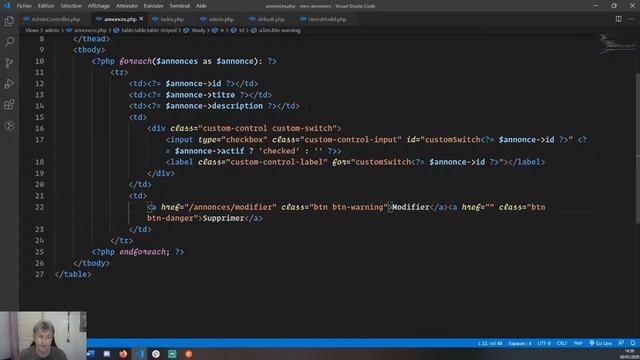The height and width of the screenshot is (360, 640).
Task: Expand the a.btn.btn-warning breadcrumb
Action: [280, 30]
